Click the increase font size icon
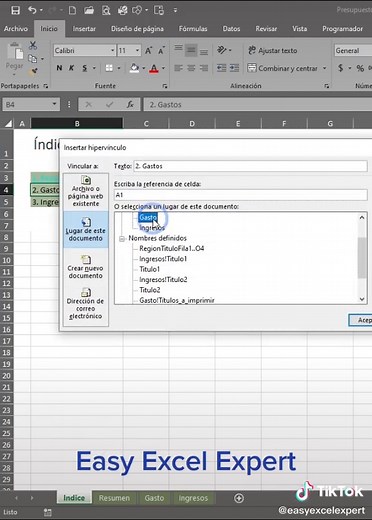 148,51
